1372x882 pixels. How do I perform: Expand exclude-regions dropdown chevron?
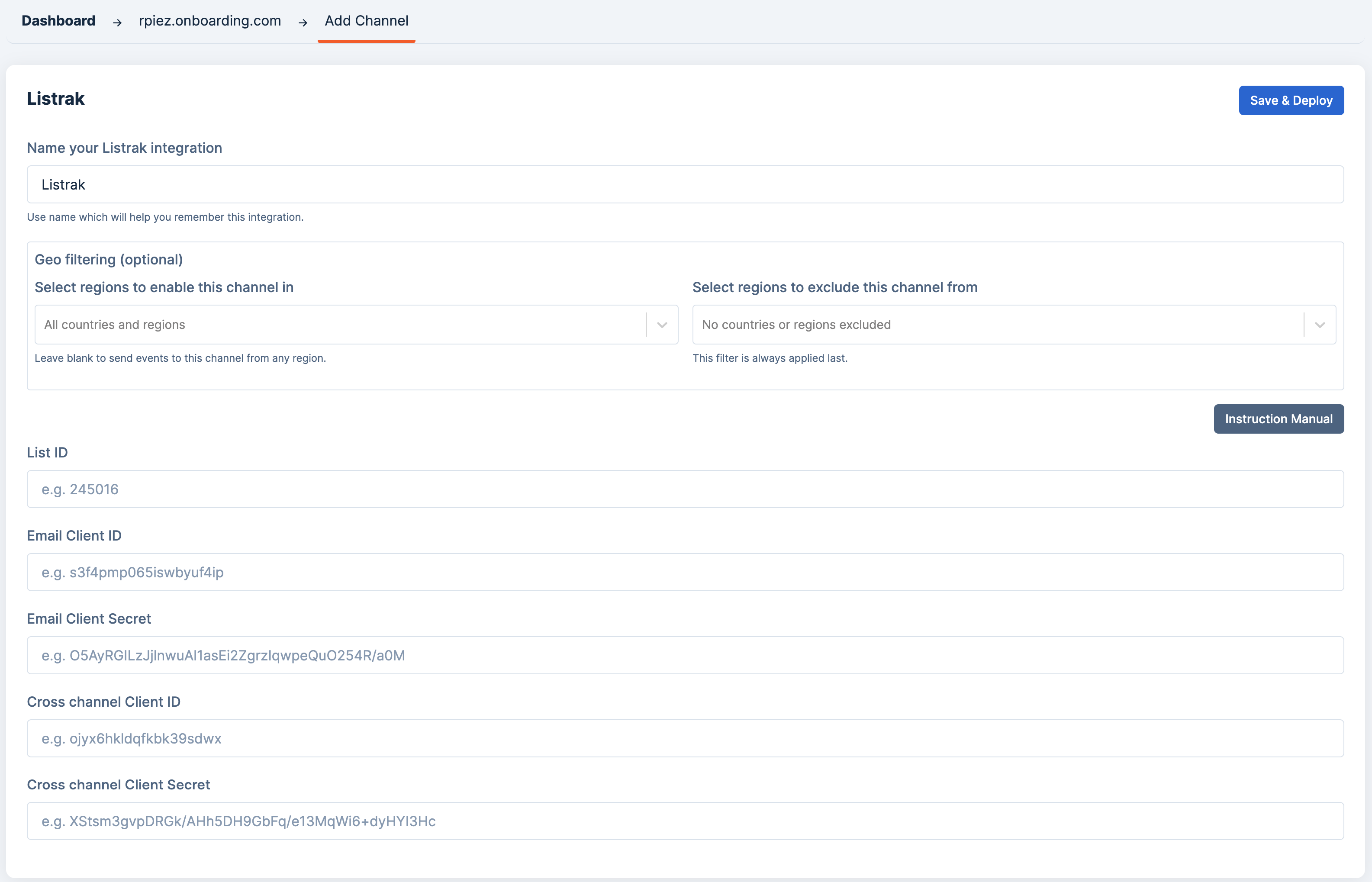(x=1320, y=325)
